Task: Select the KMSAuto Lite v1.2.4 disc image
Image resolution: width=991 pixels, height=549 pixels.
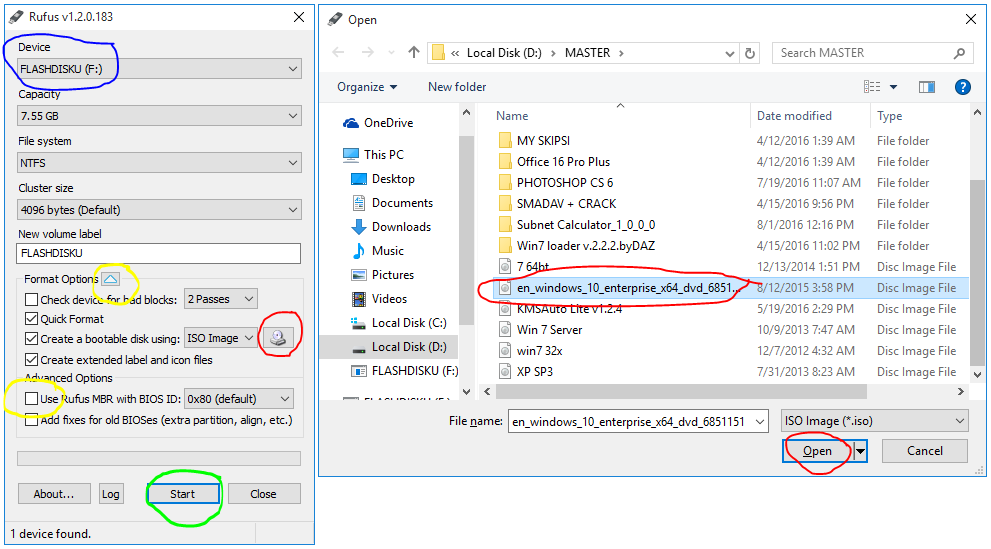Action: pyautogui.click(x=569, y=309)
